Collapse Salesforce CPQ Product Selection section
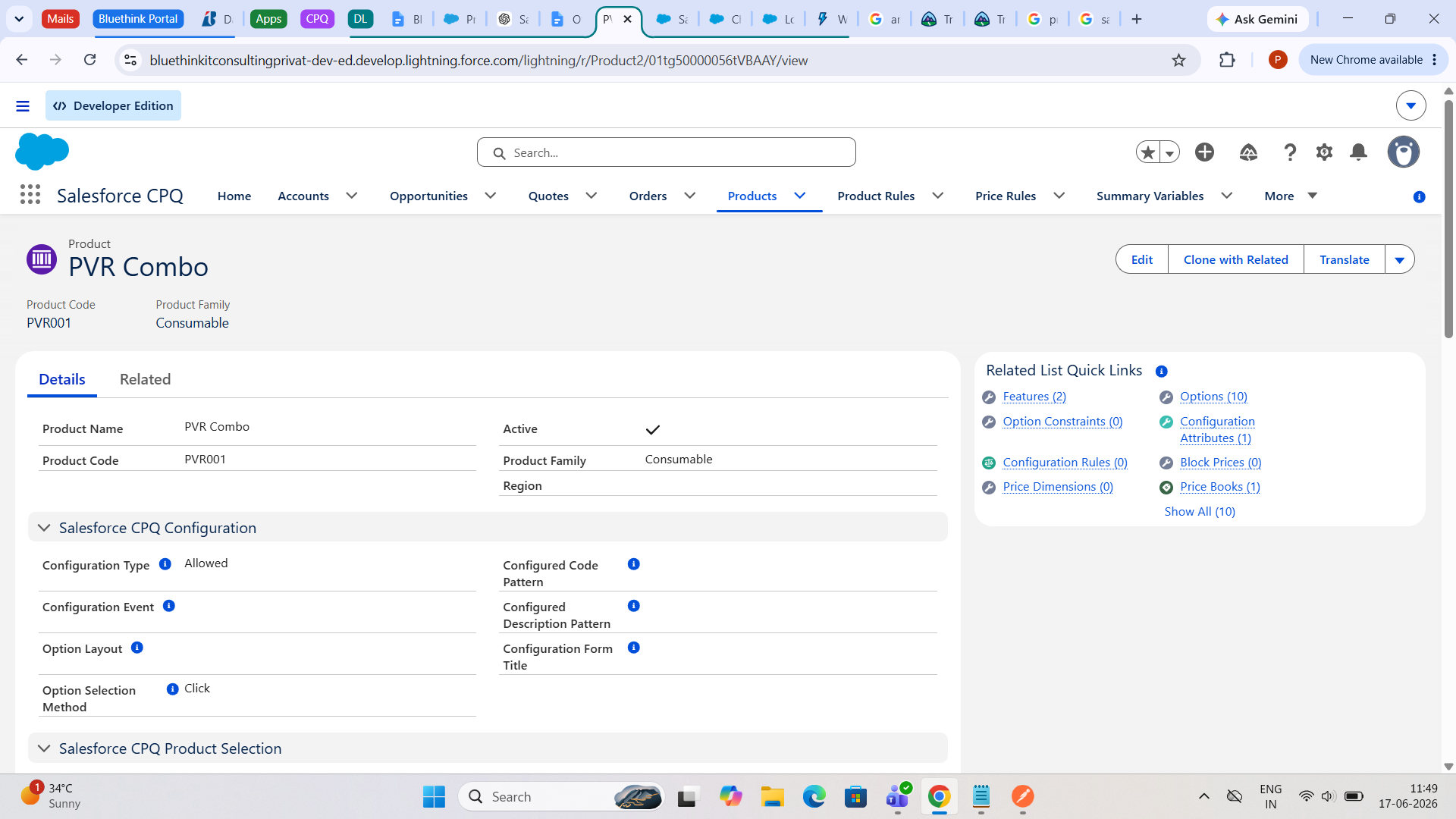 44,748
